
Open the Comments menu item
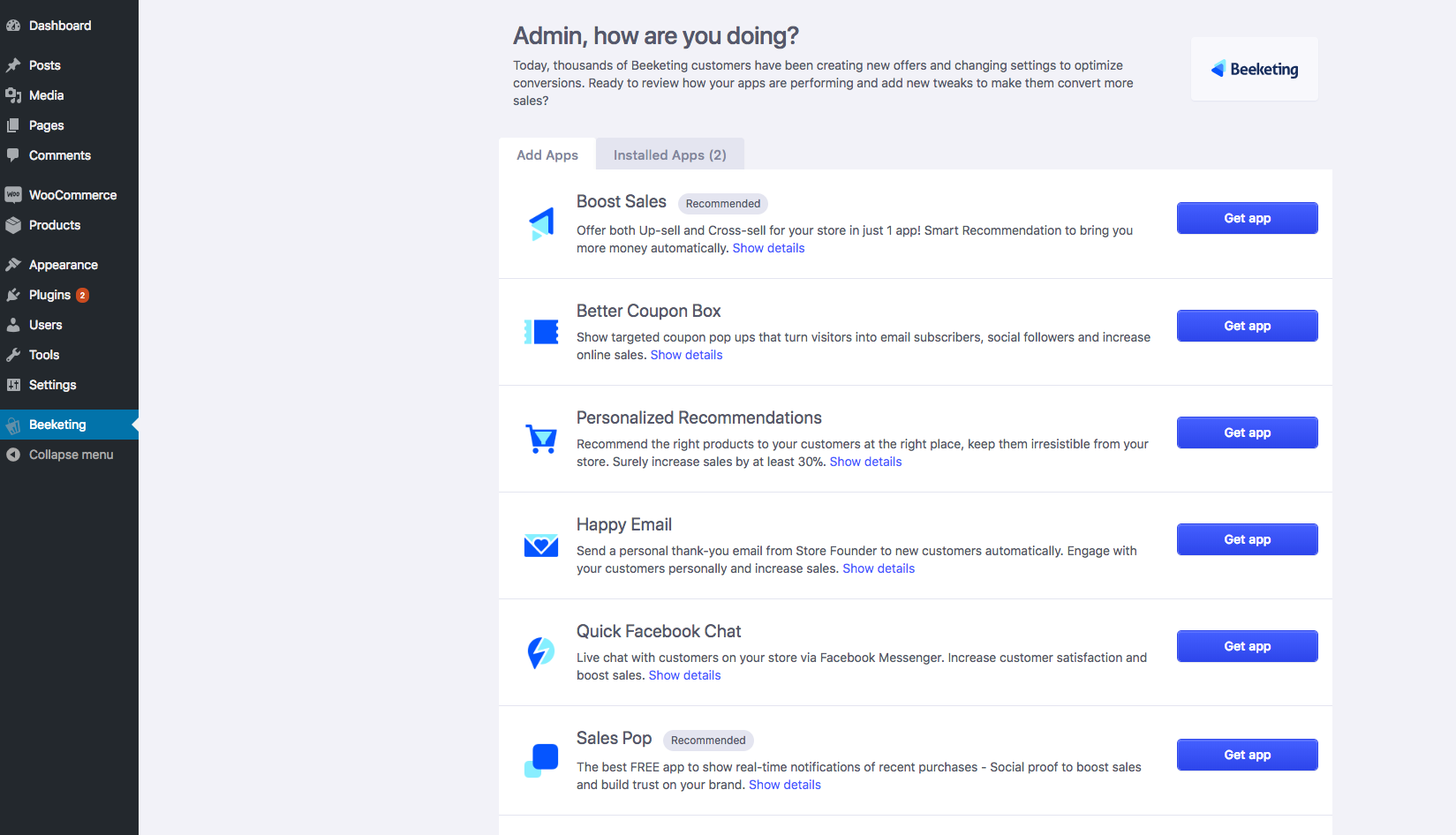(x=69, y=155)
